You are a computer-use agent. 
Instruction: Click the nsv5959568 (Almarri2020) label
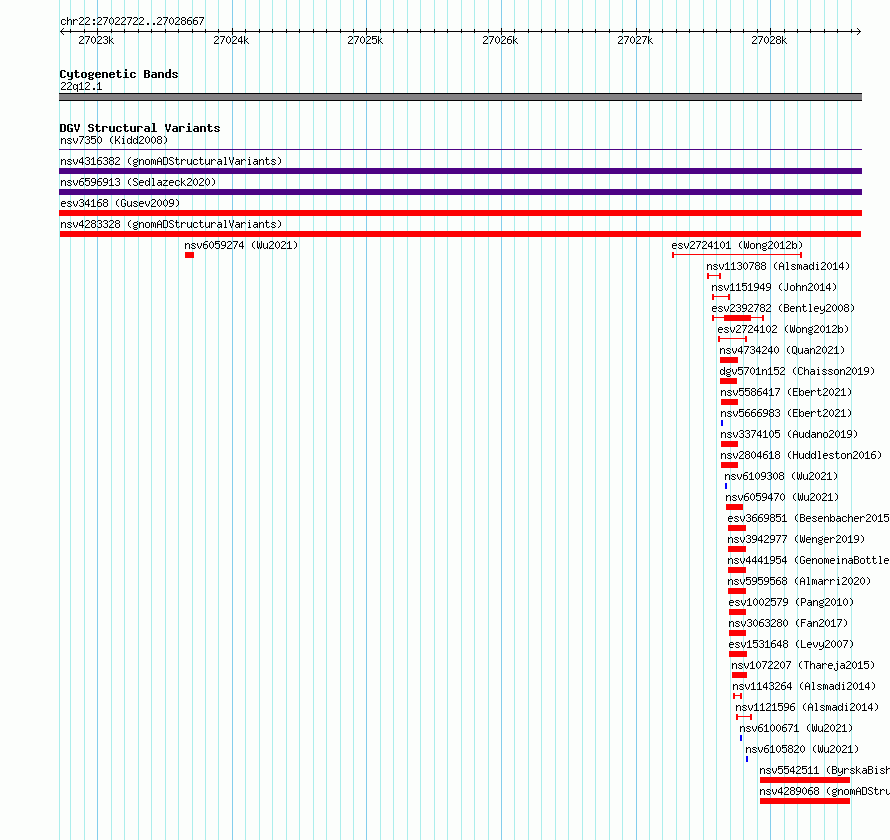click(799, 581)
